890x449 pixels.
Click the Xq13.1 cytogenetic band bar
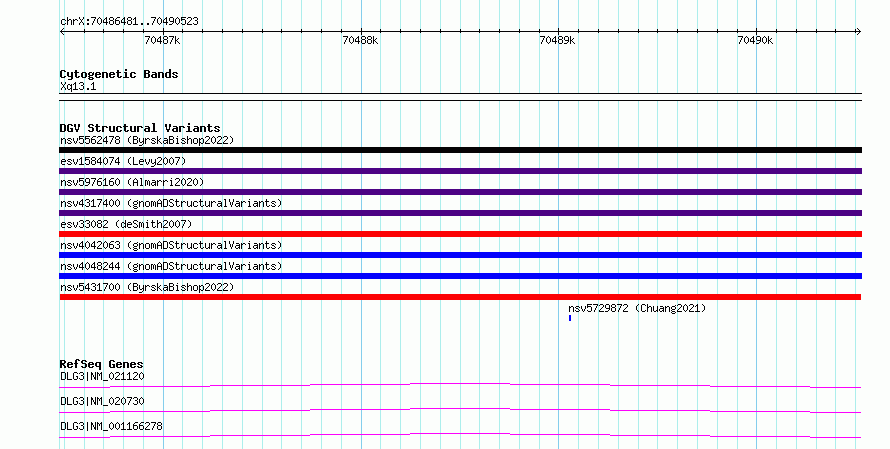[460, 97]
